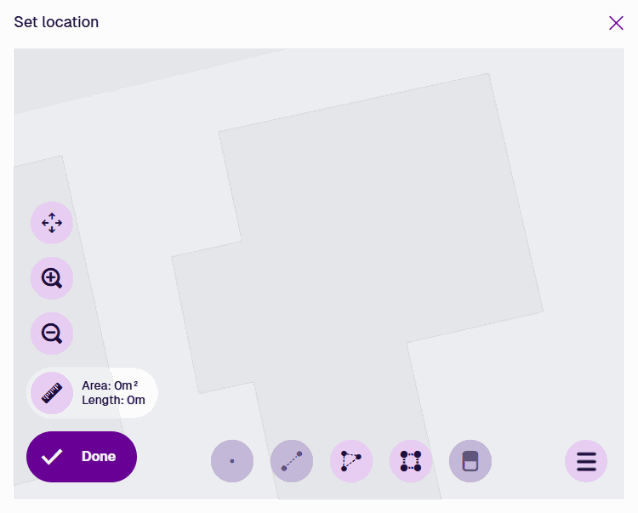Zoom out using the magnifier minus icon
Screen dimensions: 638x513
tap(52, 334)
